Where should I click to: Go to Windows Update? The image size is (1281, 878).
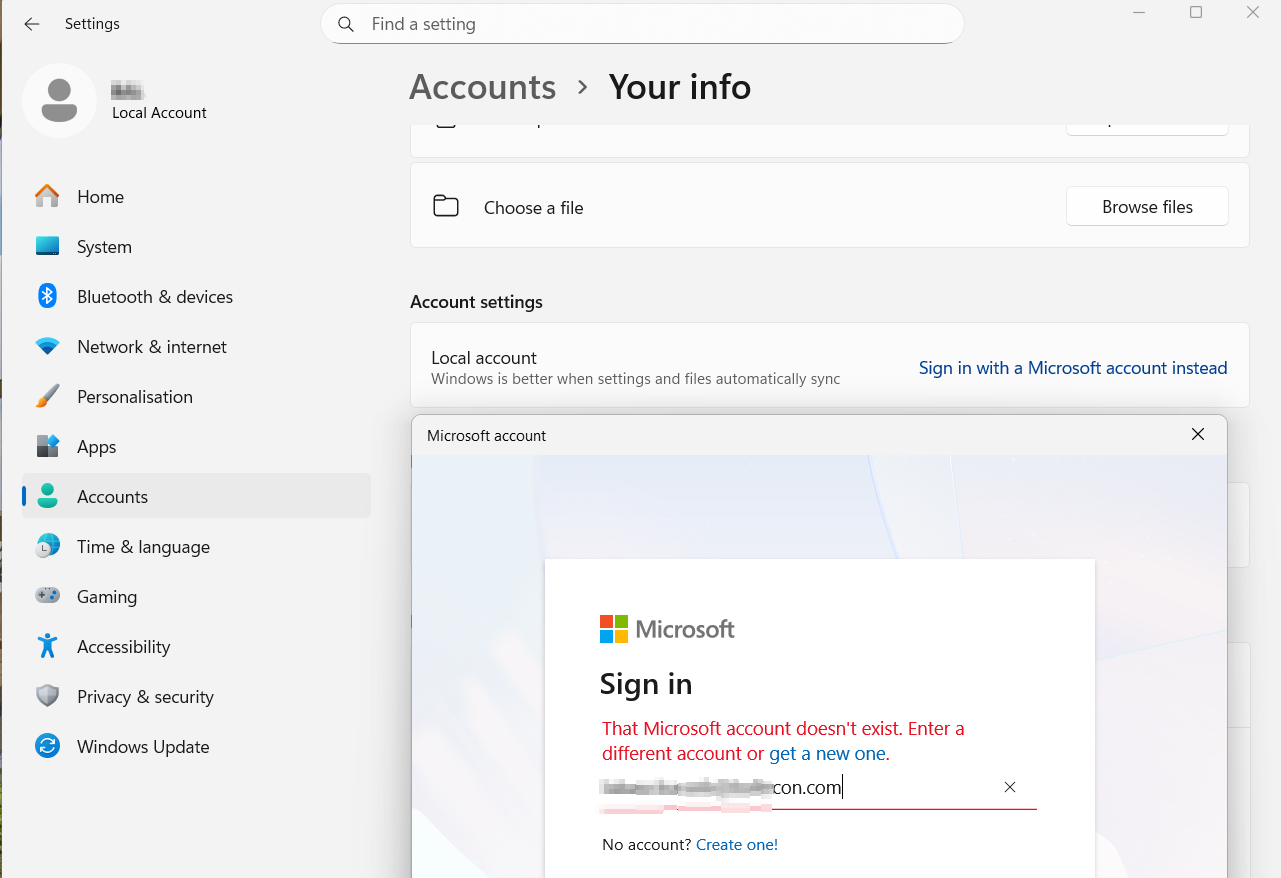click(x=196, y=747)
